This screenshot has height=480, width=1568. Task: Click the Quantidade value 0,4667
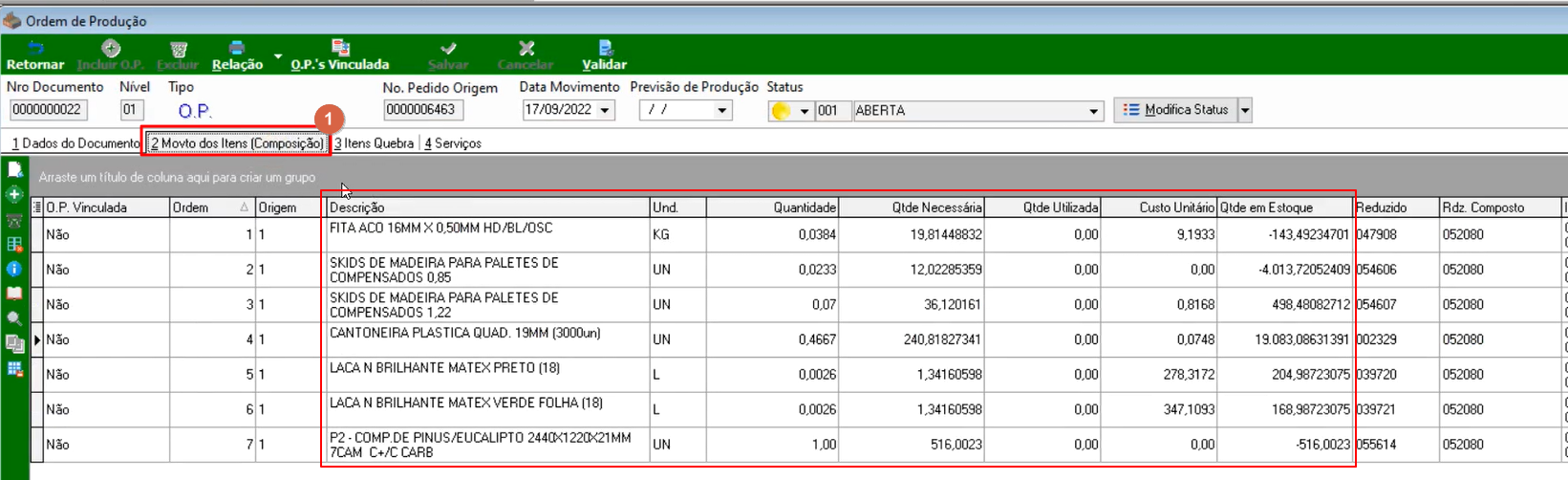(817, 339)
